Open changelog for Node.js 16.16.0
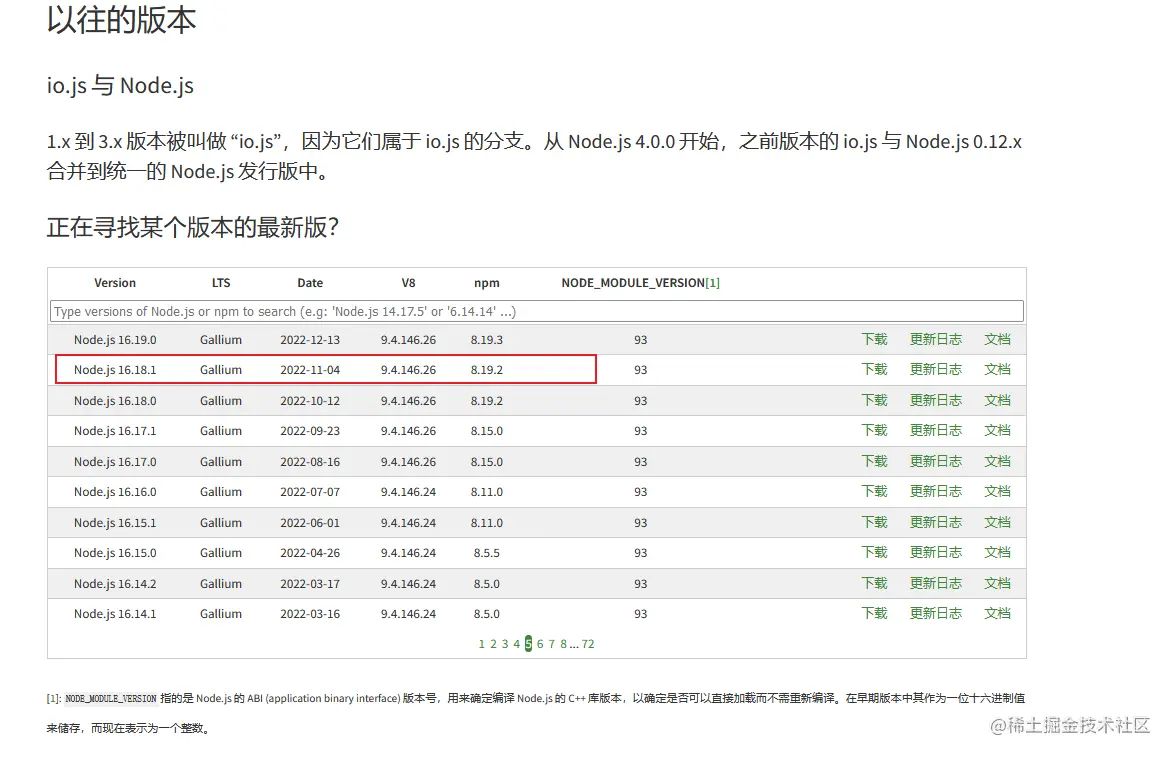The width and height of the screenshot is (1172, 757). click(x=935, y=491)
